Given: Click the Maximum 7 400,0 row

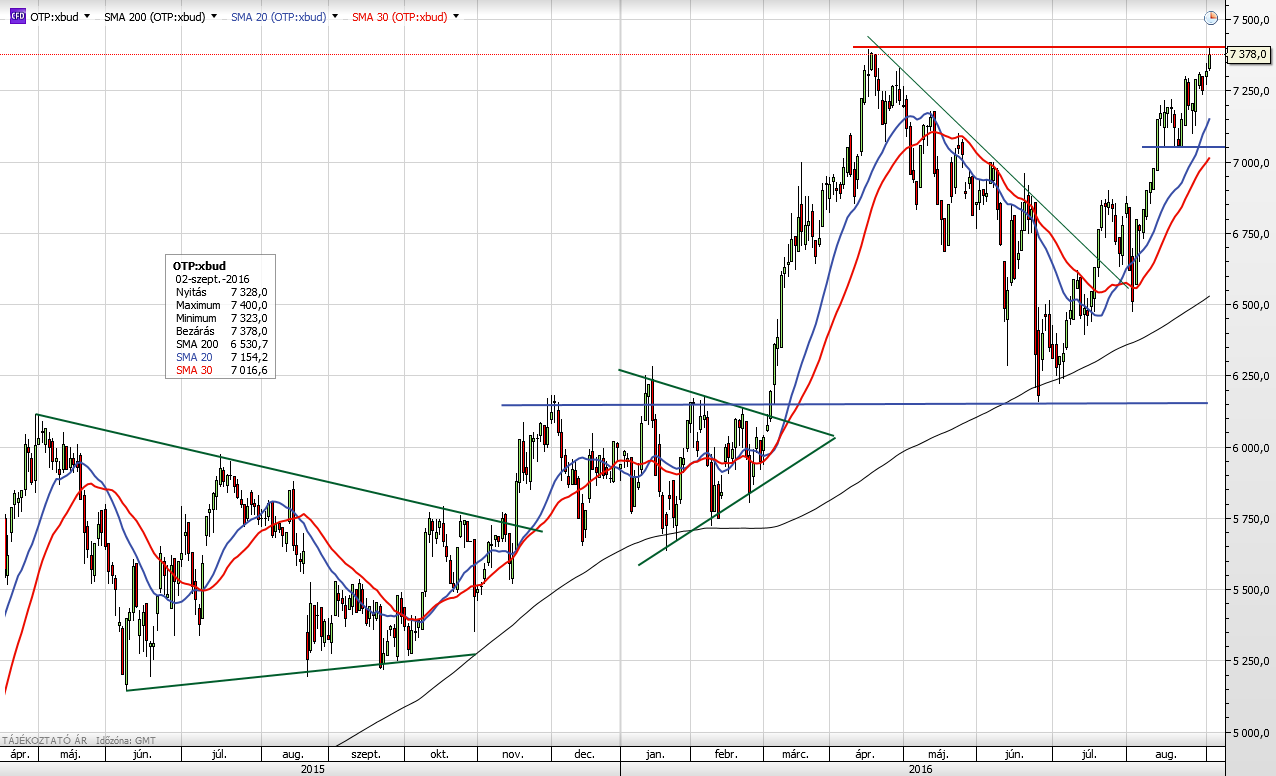Looking at the screenshot, I should 221,305.
